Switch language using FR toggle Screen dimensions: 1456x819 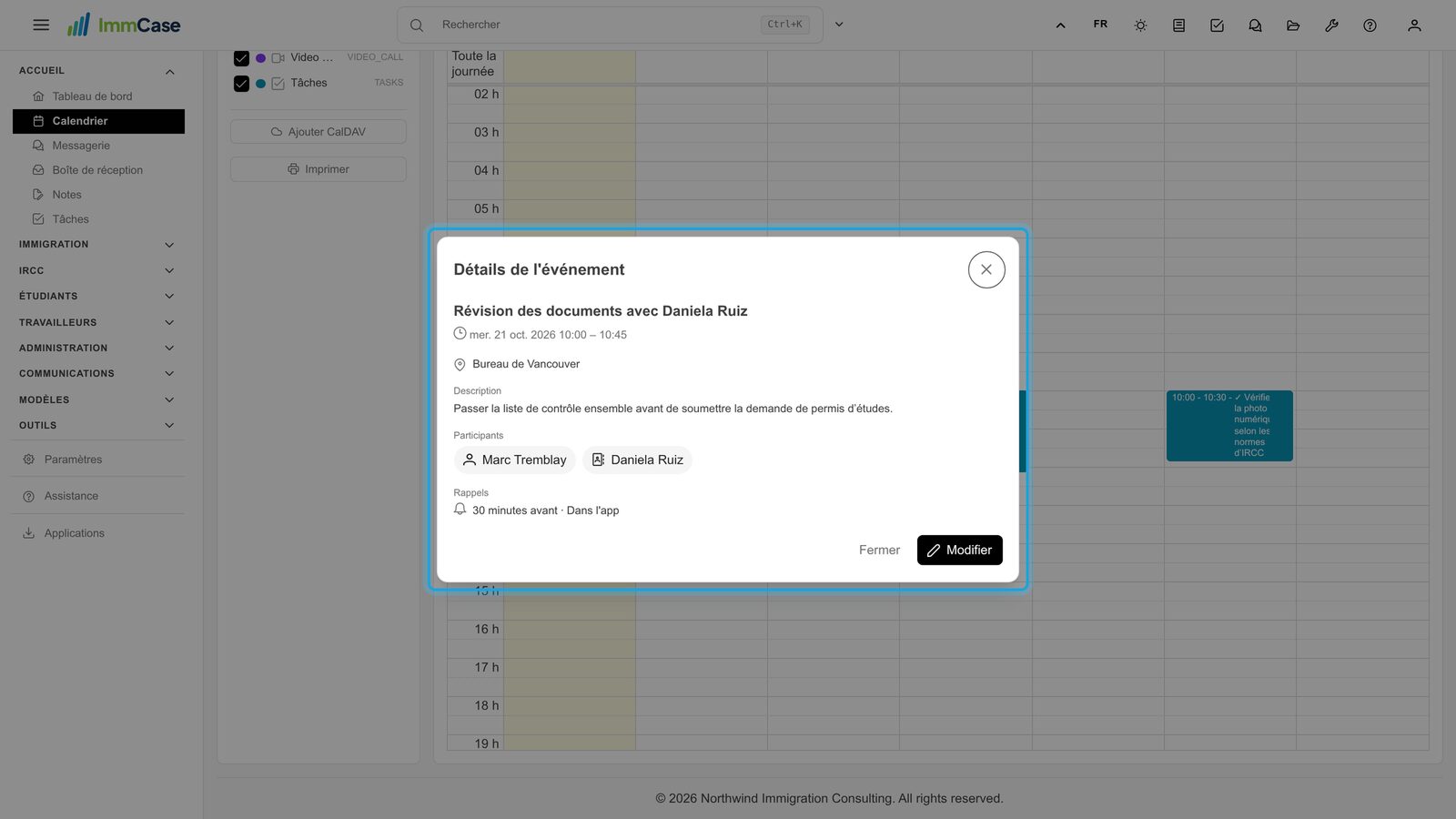click(x=1100, y=25)
